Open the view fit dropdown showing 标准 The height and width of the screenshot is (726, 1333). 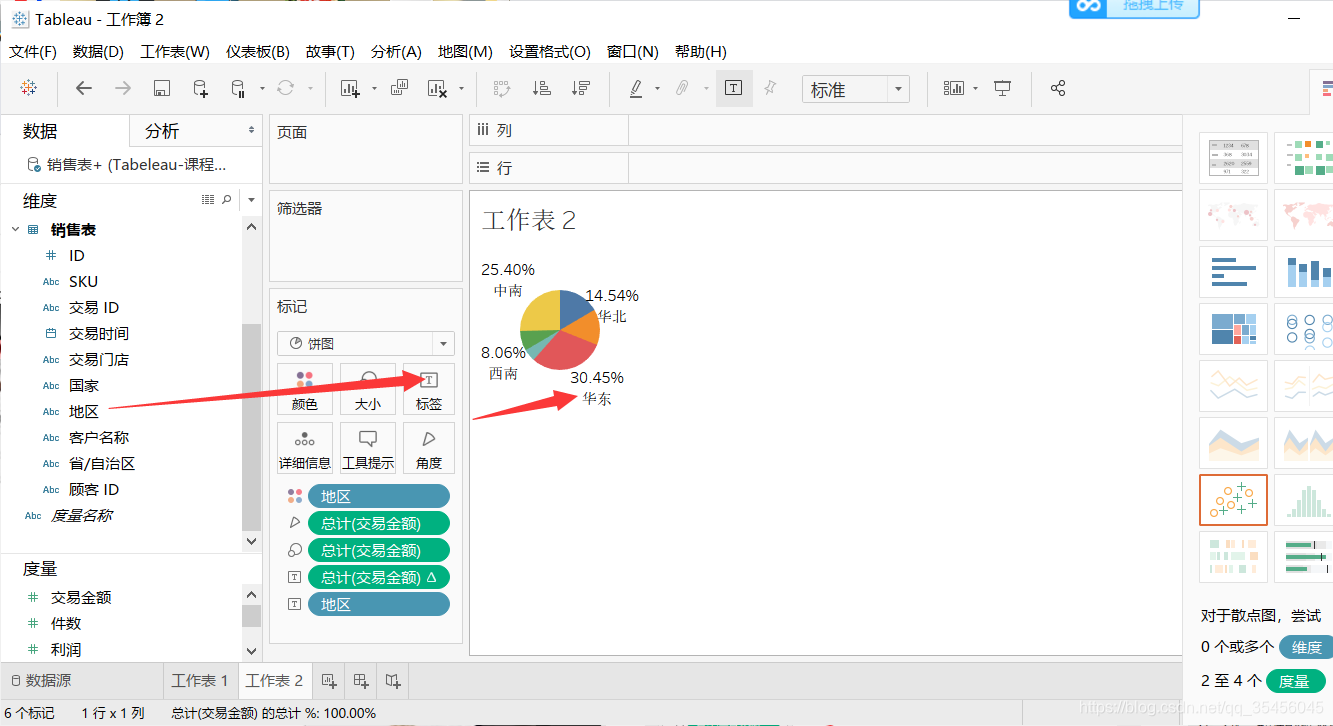point(856,89)
